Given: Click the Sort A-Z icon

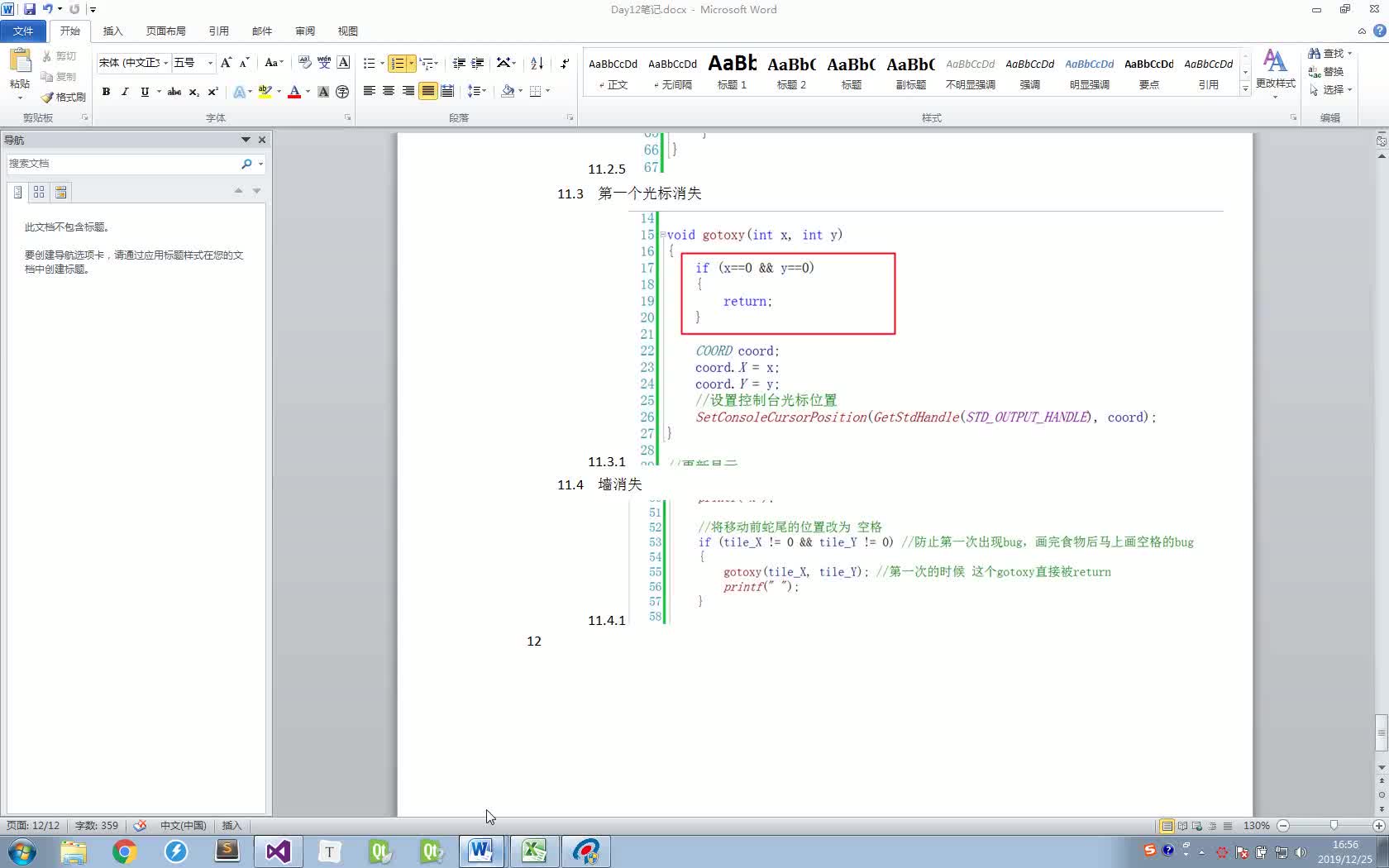Looking at the screenshot, I should point(537,64).
